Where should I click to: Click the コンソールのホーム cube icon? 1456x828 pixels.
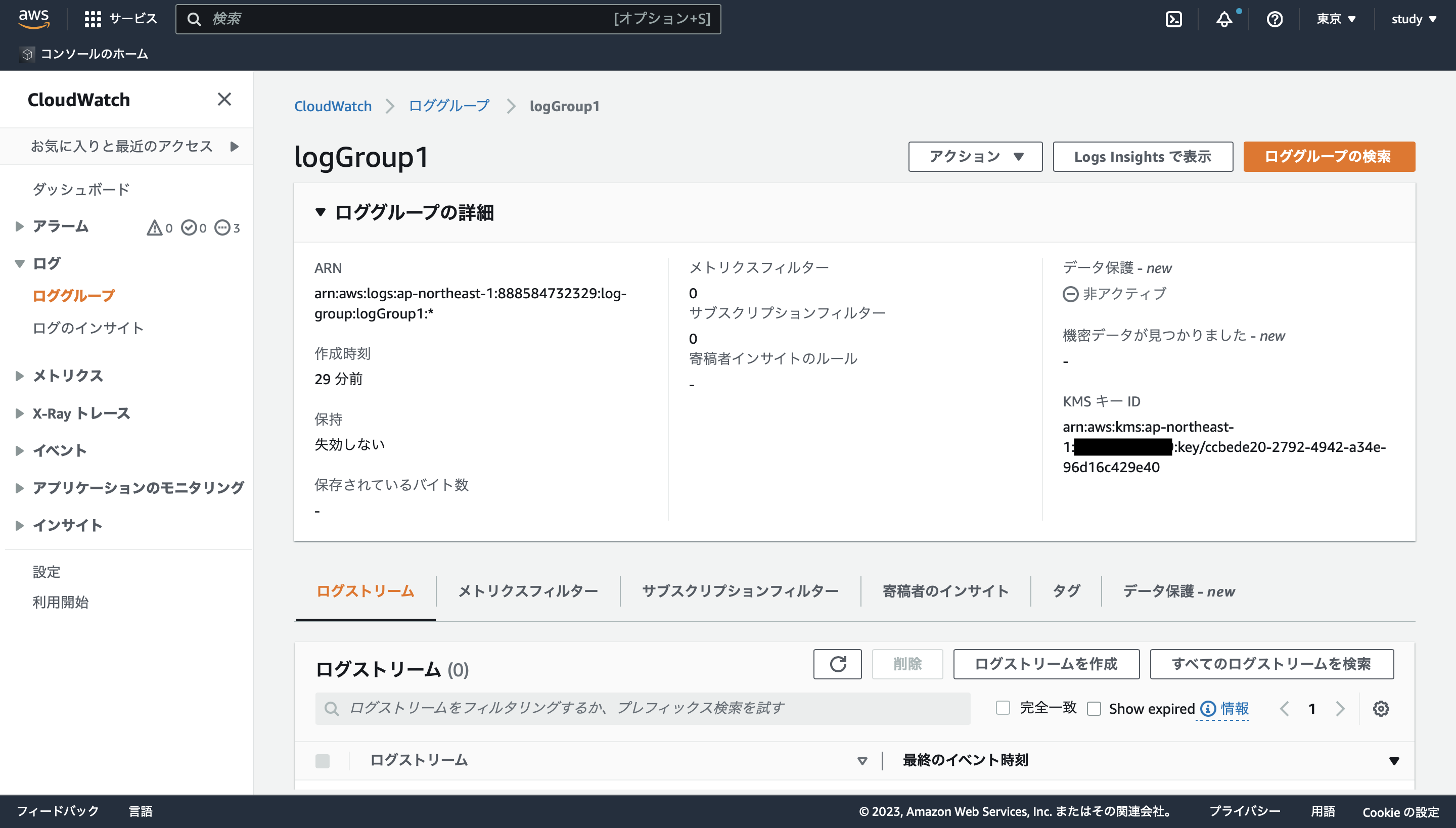click(x=27, y=54)
